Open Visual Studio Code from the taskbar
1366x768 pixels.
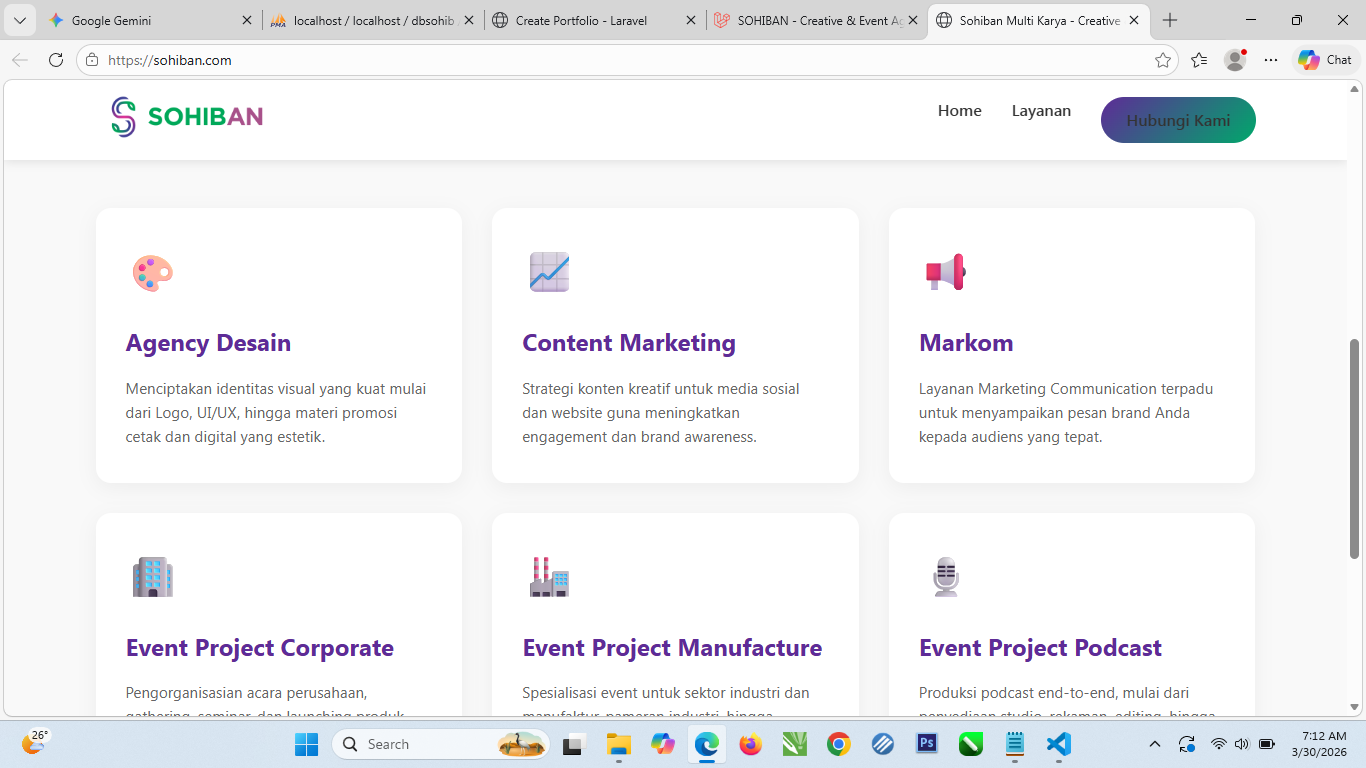click(x=1059, y=744)
